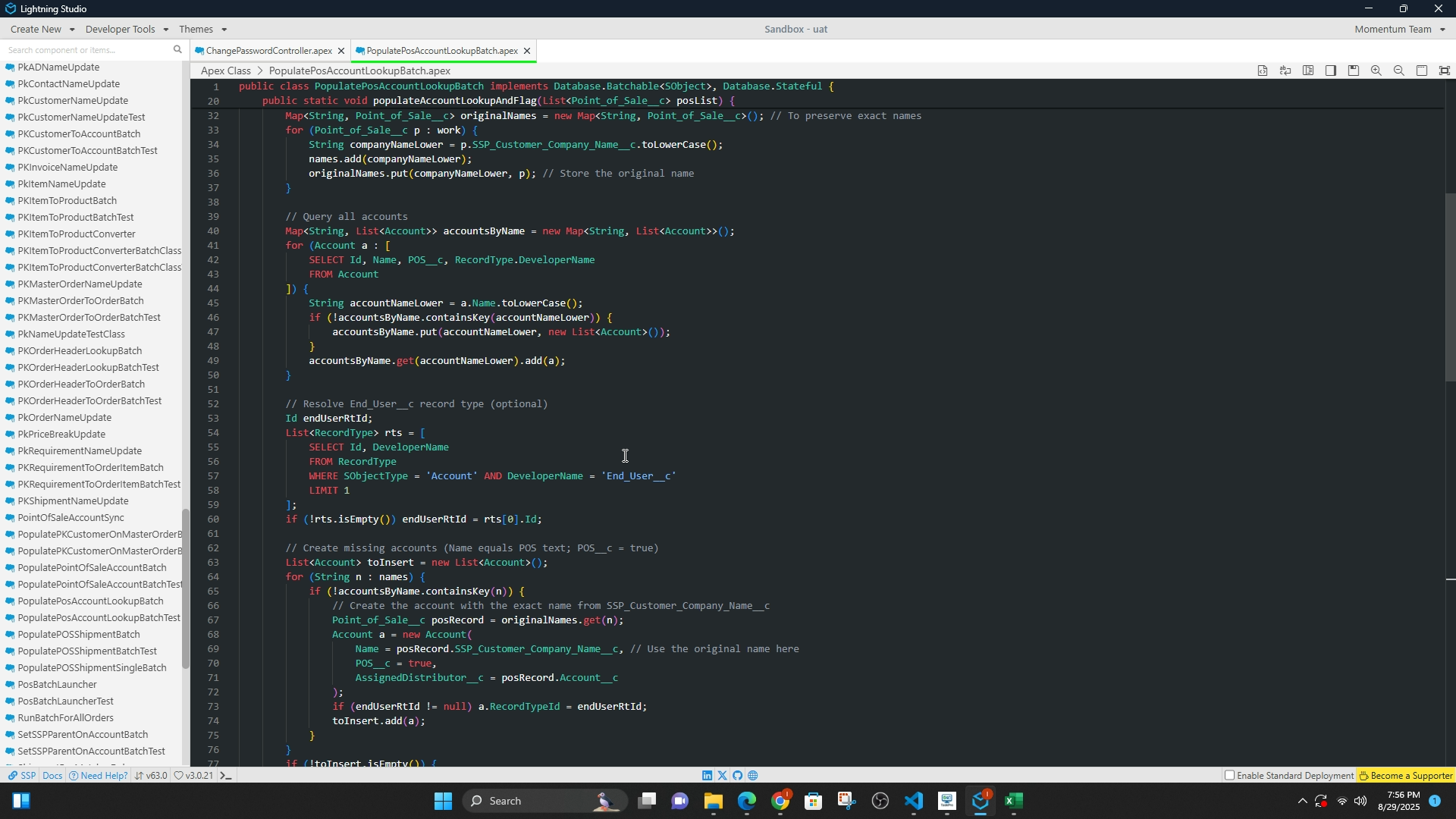Screen dimensions: 1456x819
Task: Open the Create New dropdown
Action: (x=42, y=30)
